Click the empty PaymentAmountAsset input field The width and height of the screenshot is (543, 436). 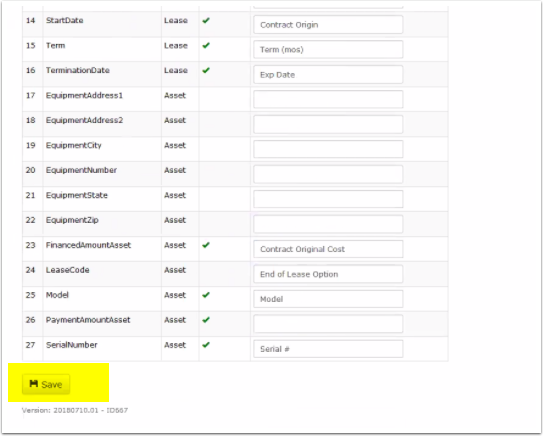point(328,324)
